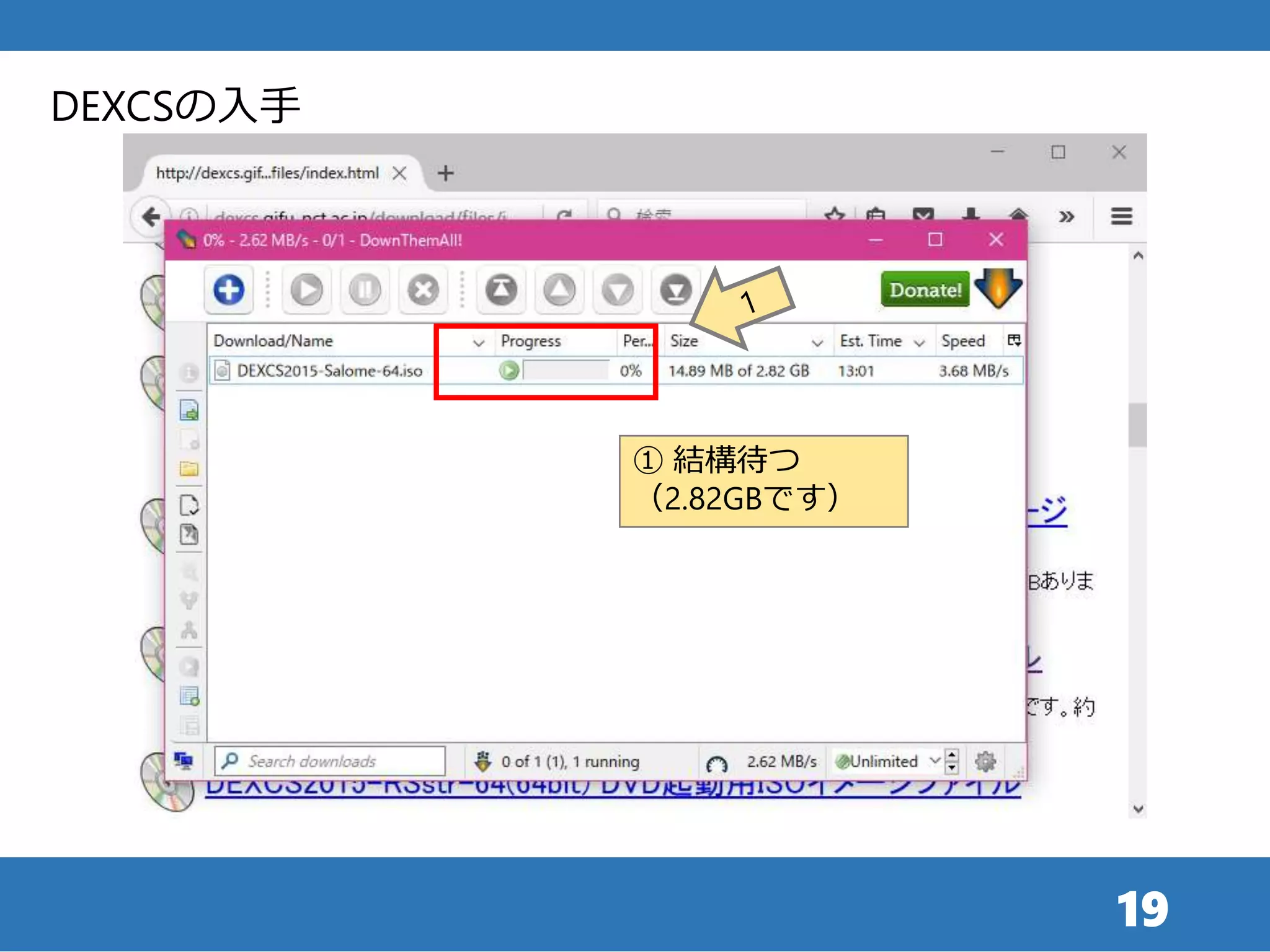This screenshot has height=952, width=1270.
Task: Click the Move up arrow toolbar icon
Action: point(559,289)
